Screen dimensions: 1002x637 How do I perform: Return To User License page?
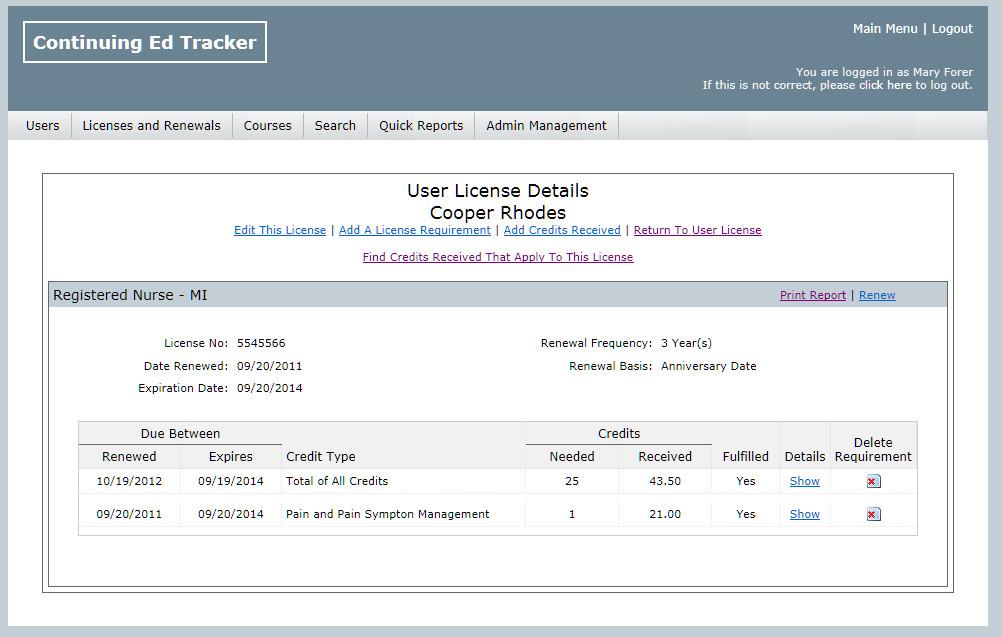697,230
